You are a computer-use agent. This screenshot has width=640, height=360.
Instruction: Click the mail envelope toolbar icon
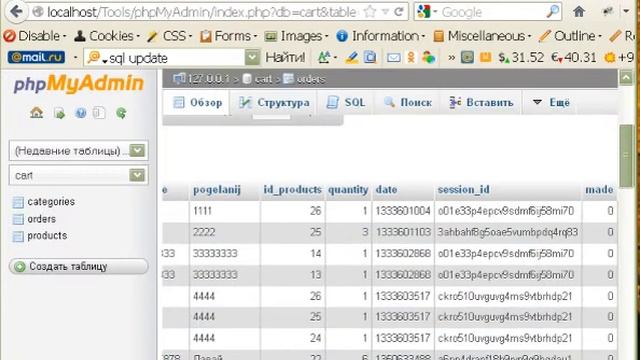(x=393, y=58)
